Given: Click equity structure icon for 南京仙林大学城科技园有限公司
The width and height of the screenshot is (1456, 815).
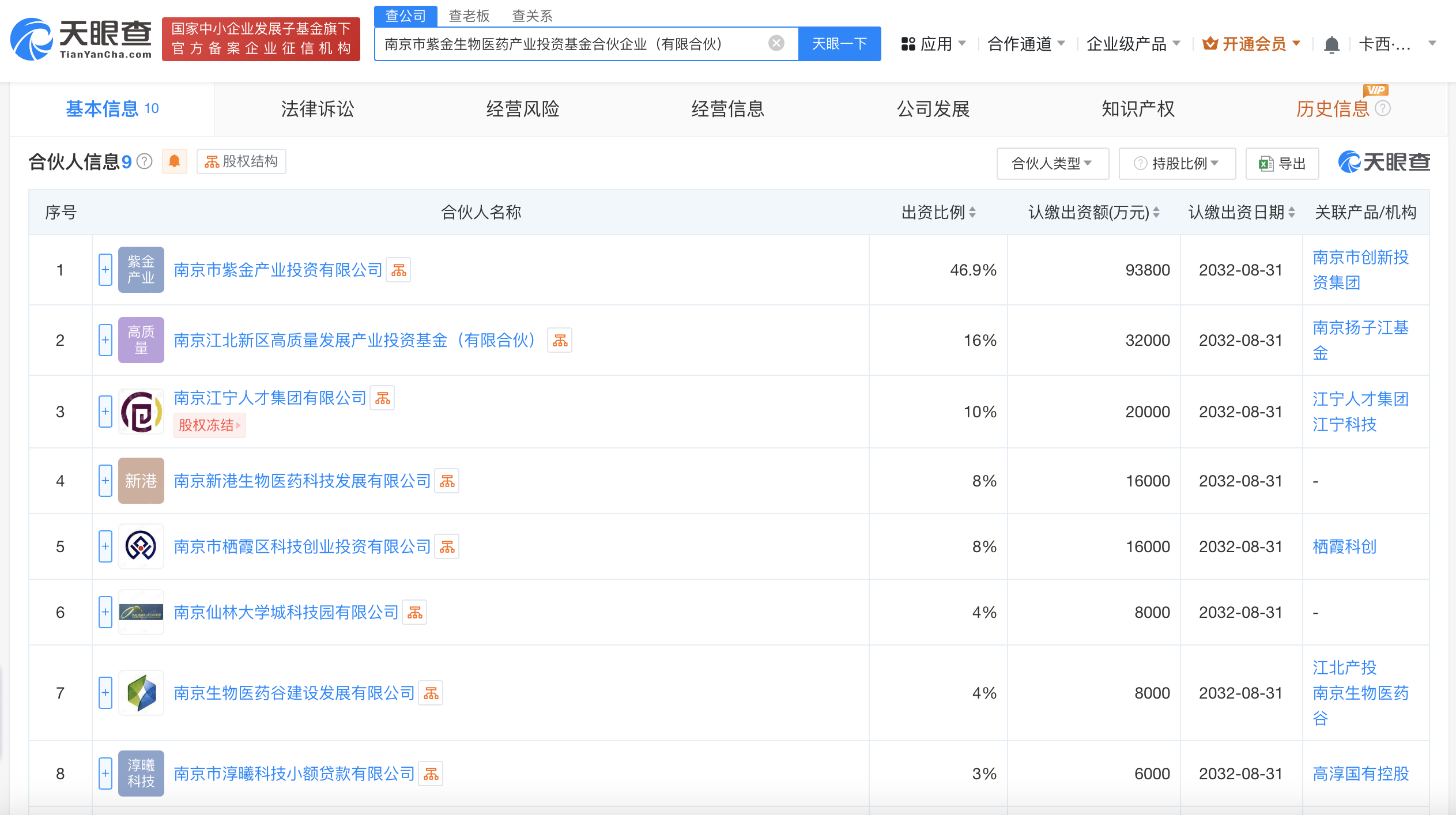Looking at the screenshot, I should coord(414,612).
